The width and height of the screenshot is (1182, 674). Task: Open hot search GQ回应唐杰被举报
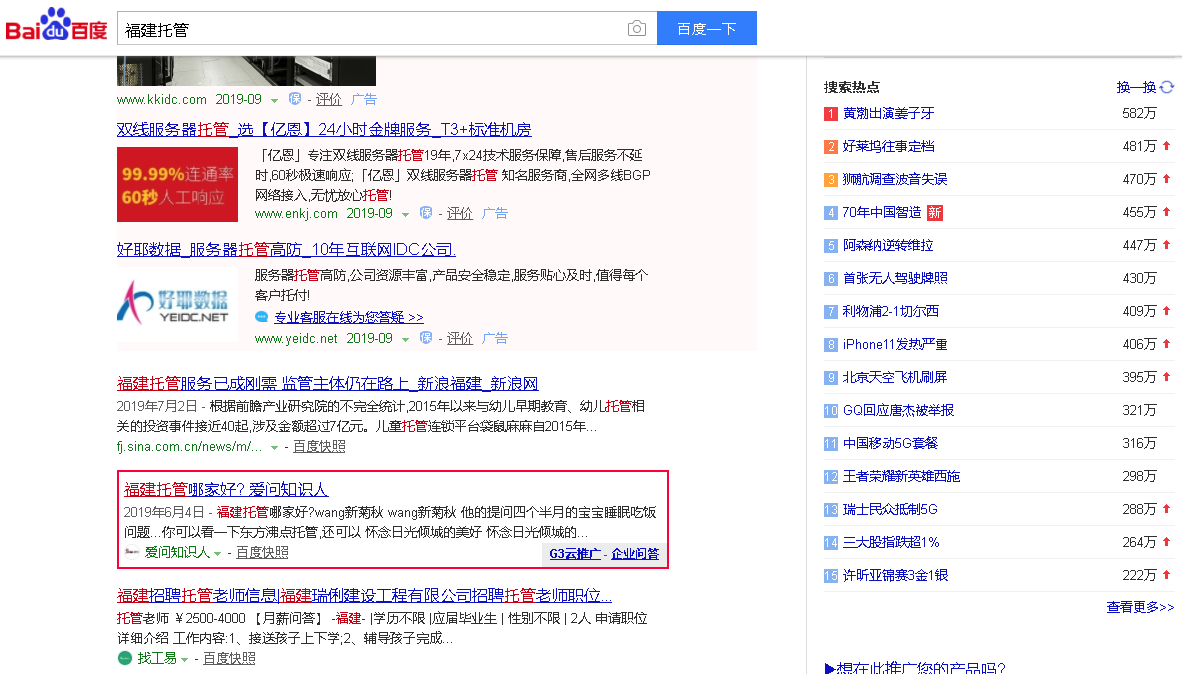pyautogui.click(x=898, y=410)
